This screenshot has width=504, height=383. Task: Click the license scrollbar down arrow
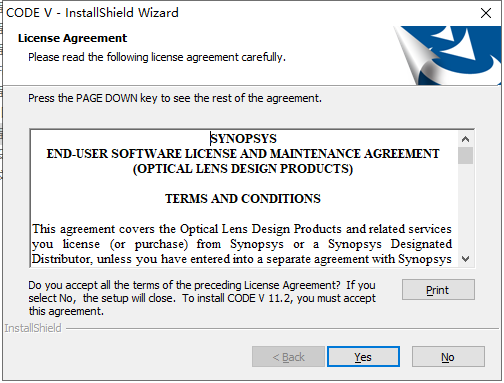click(466, 259)
